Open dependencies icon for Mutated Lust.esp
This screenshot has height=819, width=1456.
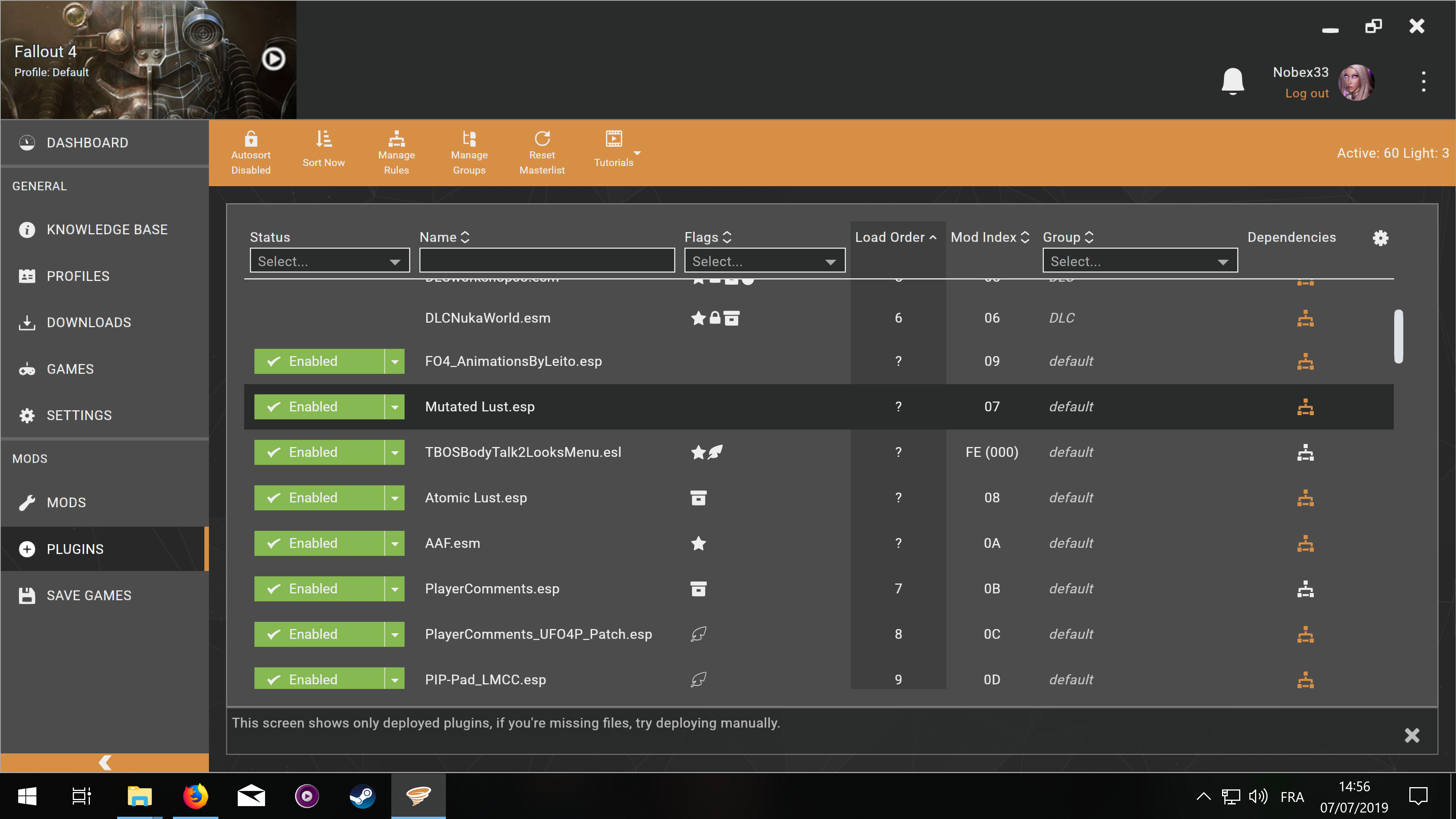1305,407
